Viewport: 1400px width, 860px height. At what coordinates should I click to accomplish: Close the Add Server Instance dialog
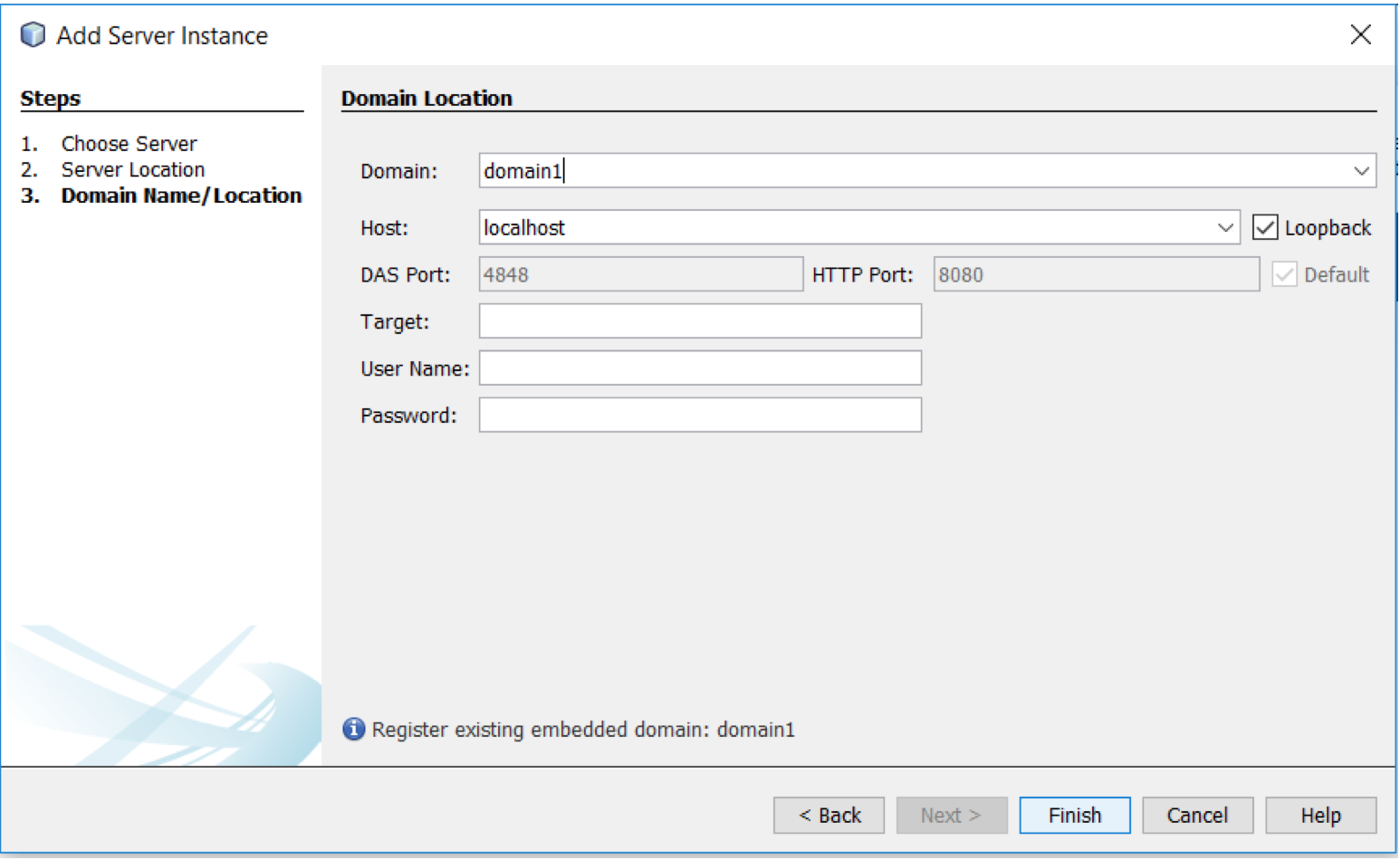tap(1360, 35)
